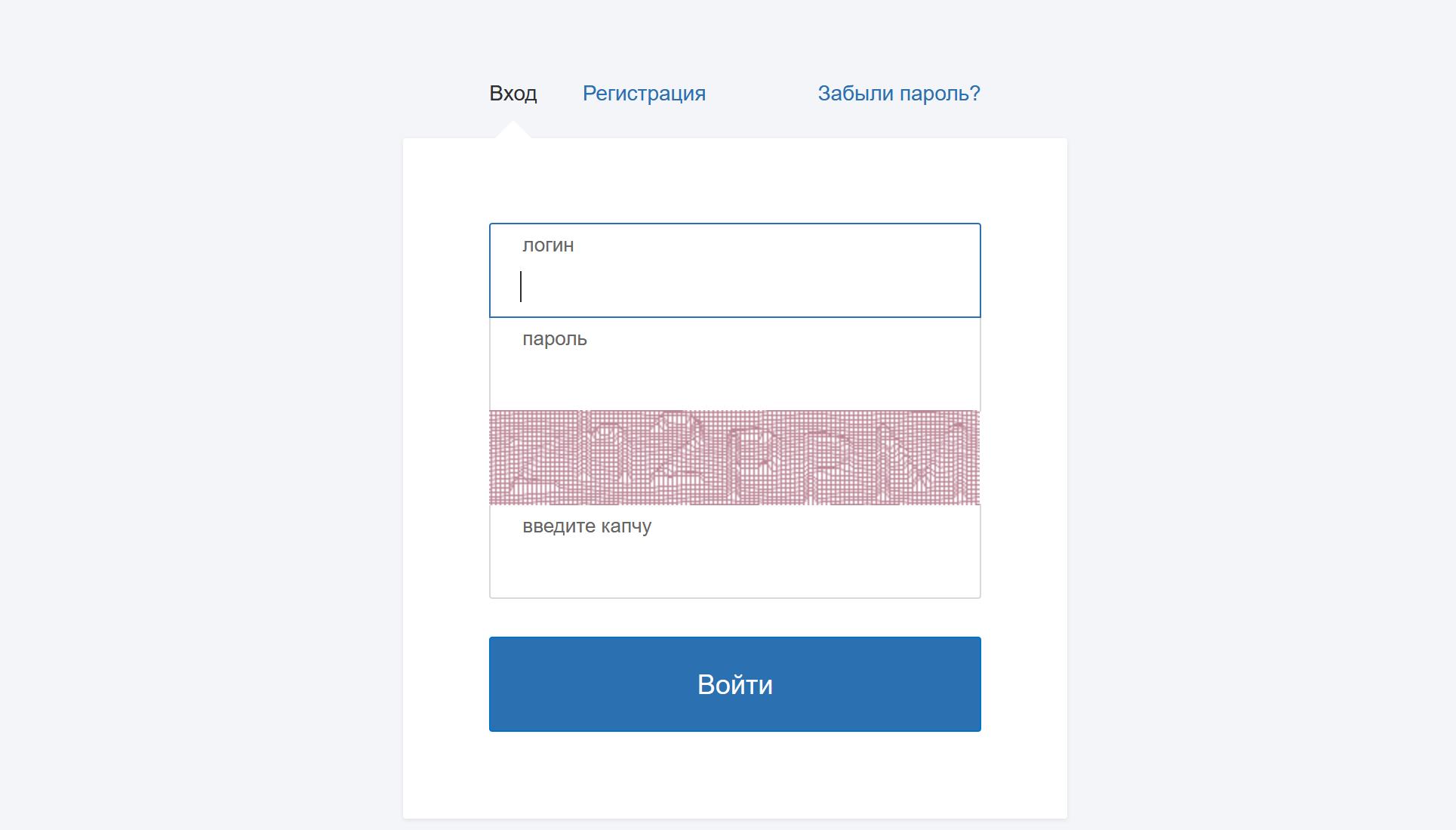Click the white gap between the капча field and the Войти button
The width and height of the screenshot is (1456, 830).
[x=735, y=618]
